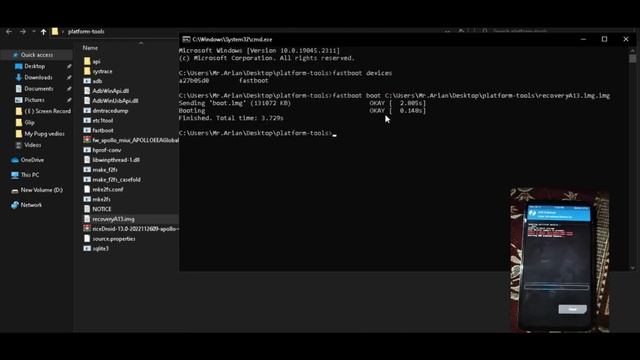Open the Glip folder in sidebar
This screenshot has width=640, height=360.
(29, 122)
